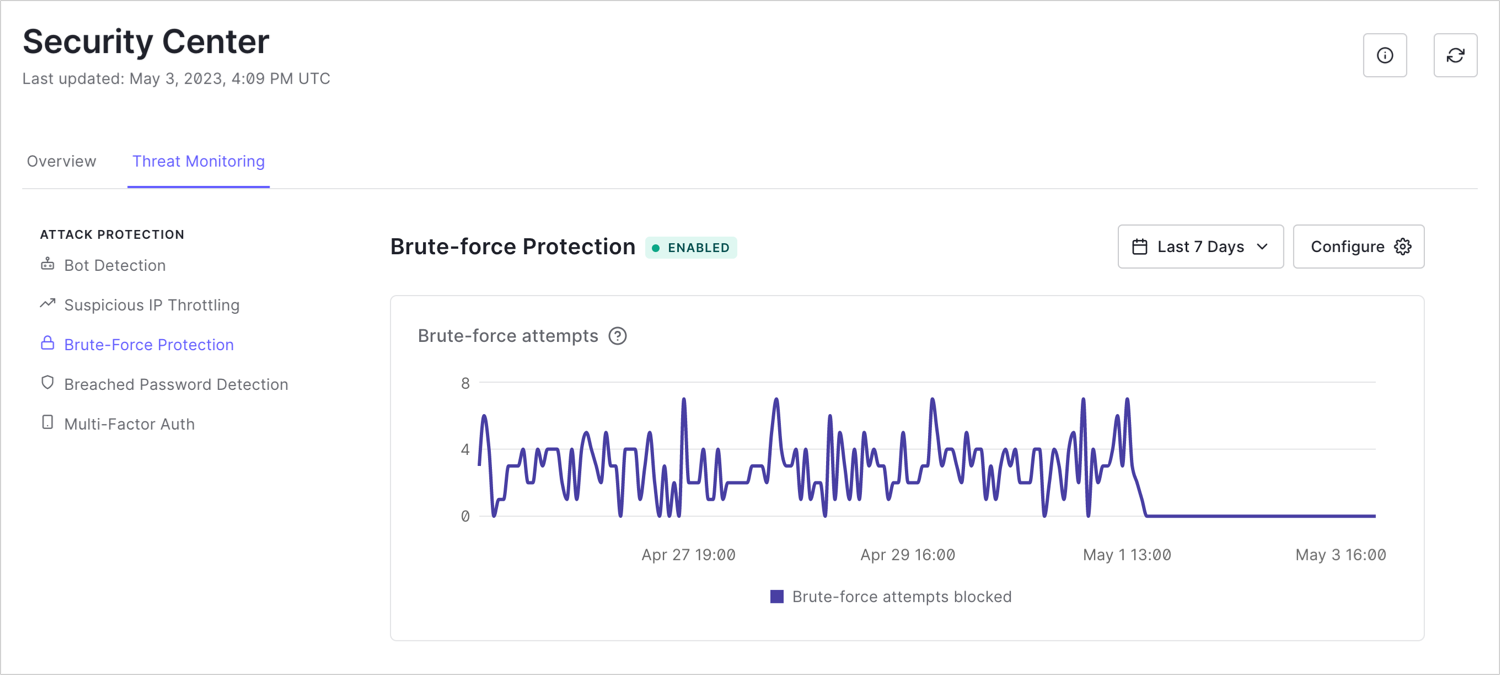The image size is (1500, 675).
Task: Click the refresh icon near the page header
Action: [1455, 55]
